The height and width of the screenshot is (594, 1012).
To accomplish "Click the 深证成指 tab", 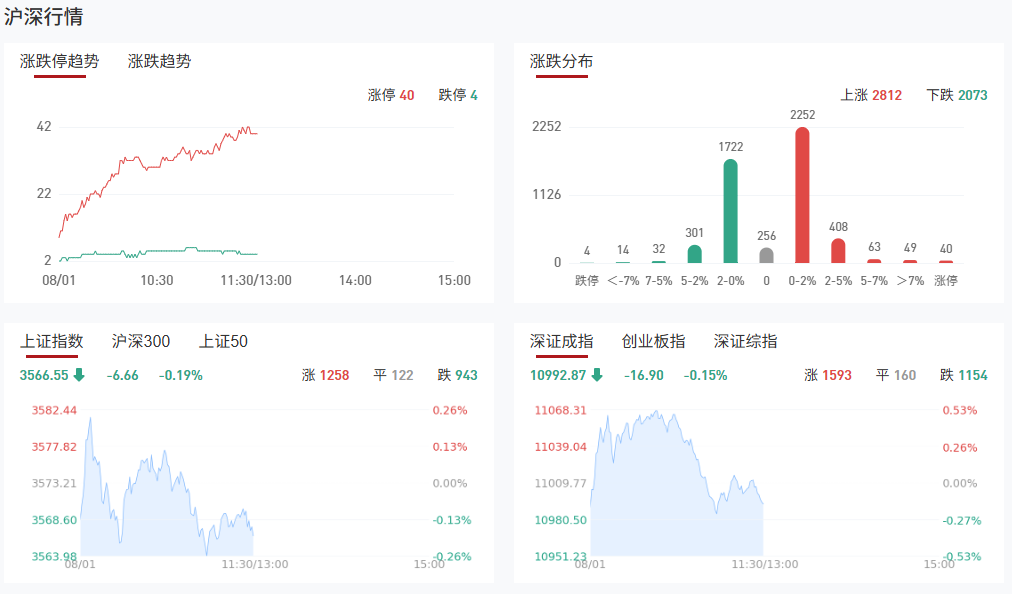I will 561,341.
